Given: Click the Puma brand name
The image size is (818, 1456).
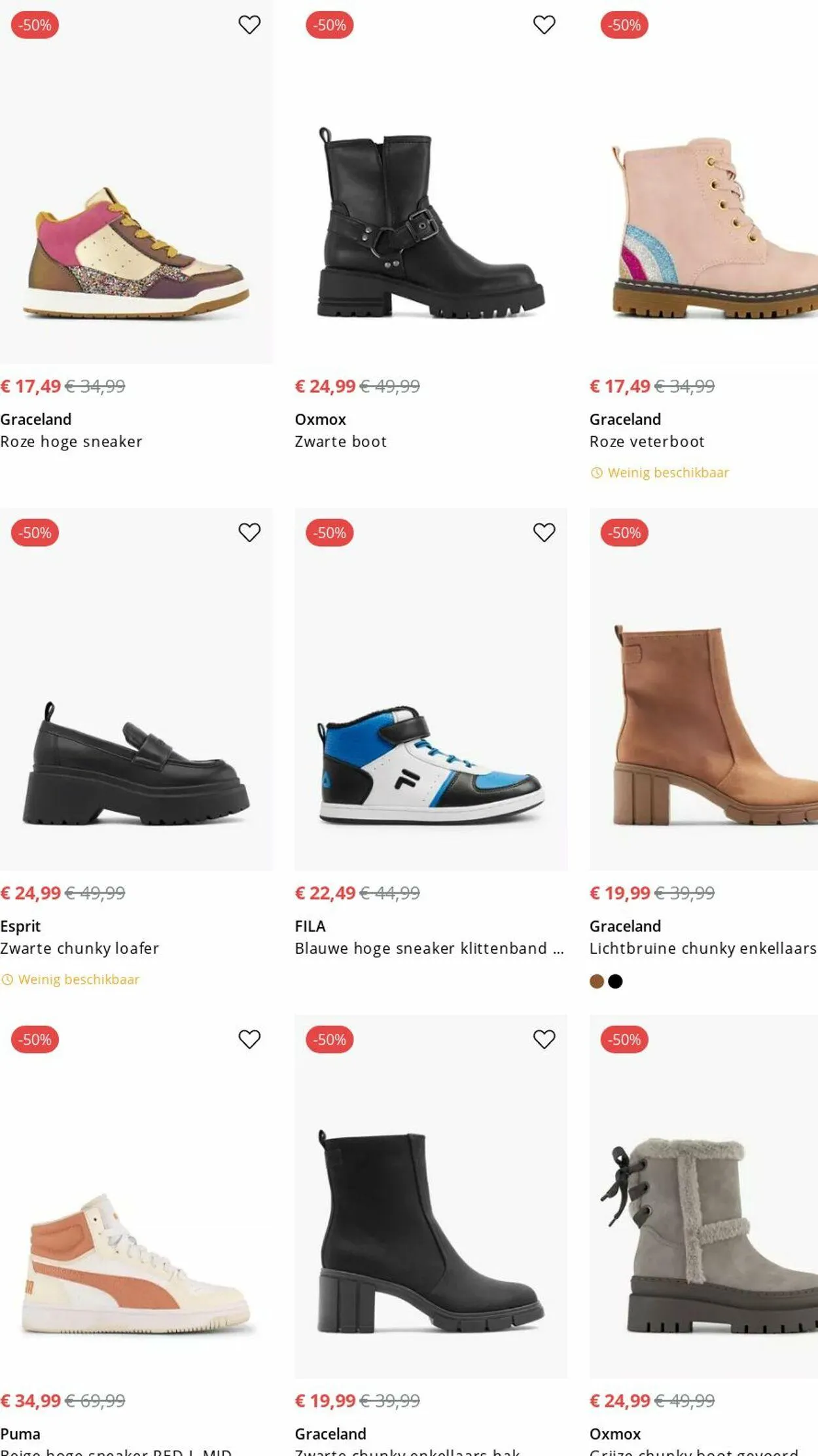Looking at the screenshot, I should pyautogui.click(x=20, y=1434).
